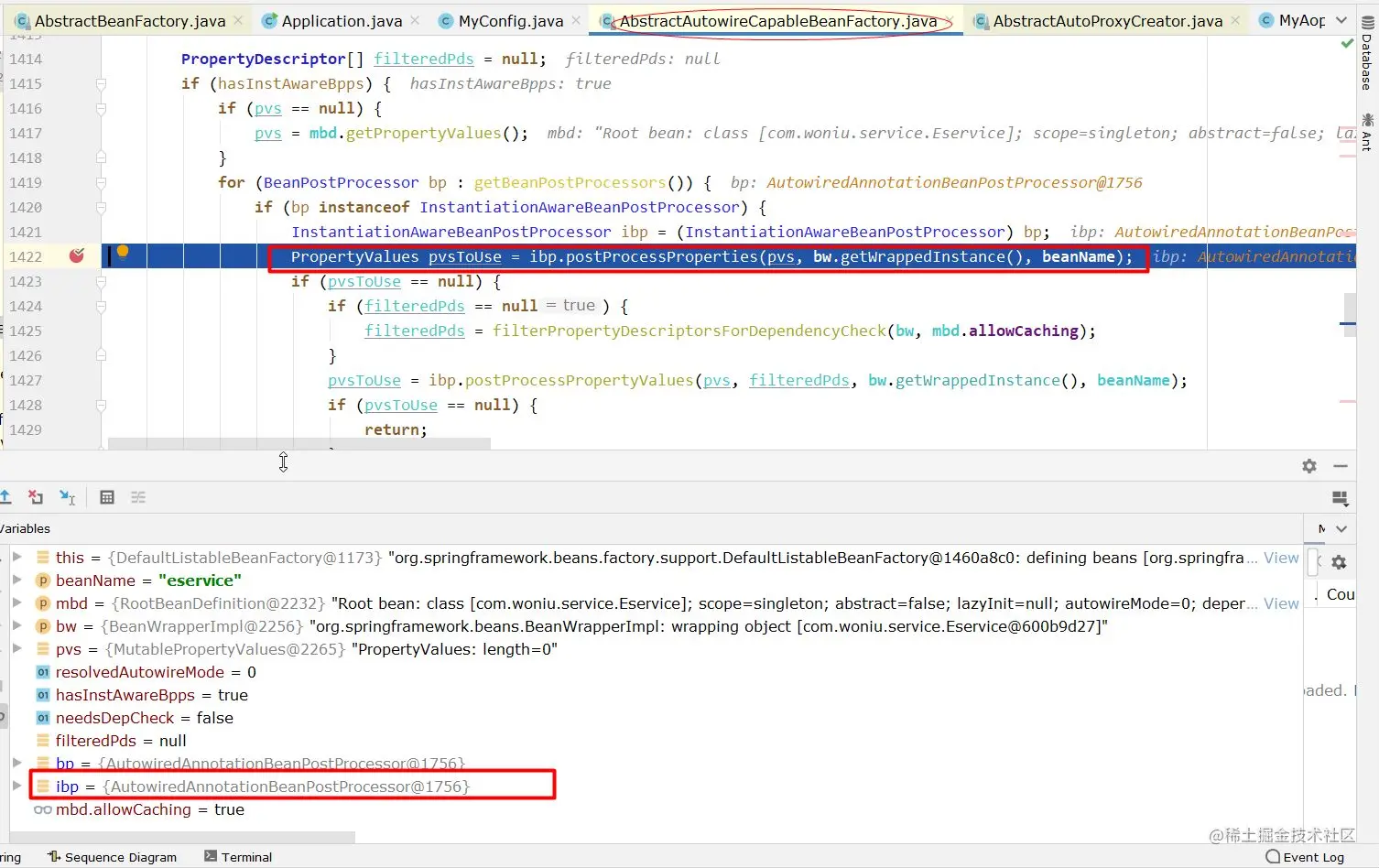
Task: Click the Variables panel header label
Action: point(25,528)
